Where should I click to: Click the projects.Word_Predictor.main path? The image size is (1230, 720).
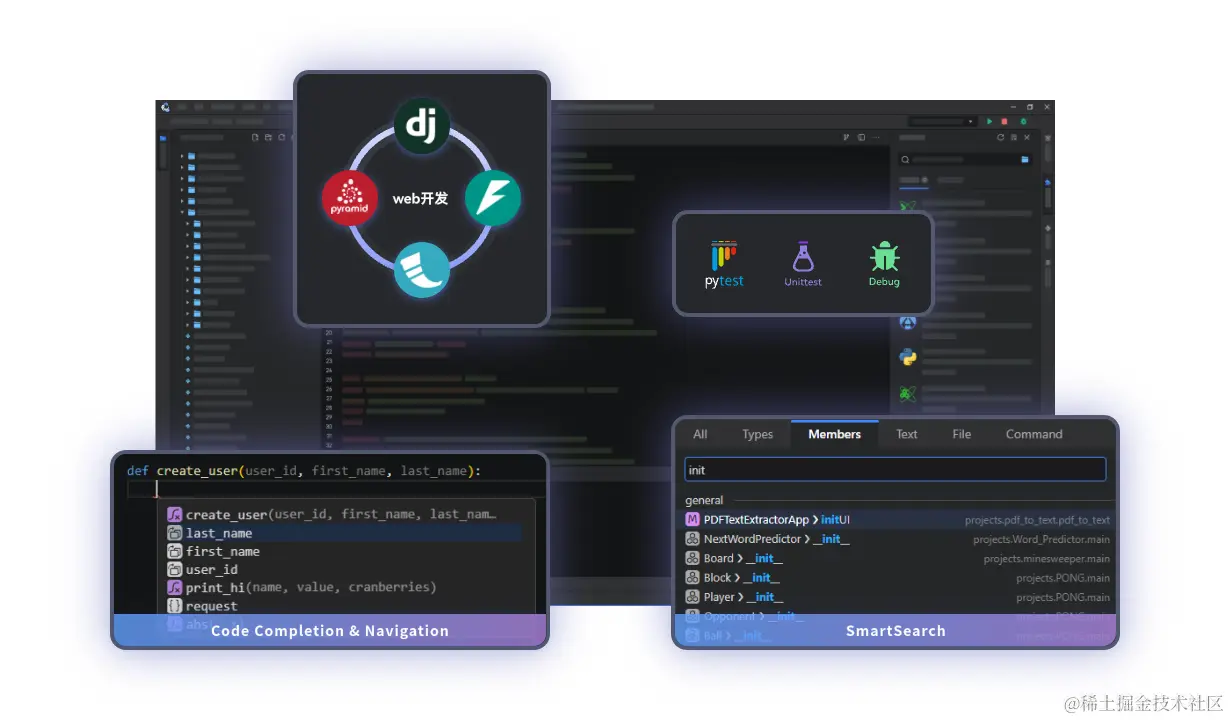click(x=1041, y=539)
